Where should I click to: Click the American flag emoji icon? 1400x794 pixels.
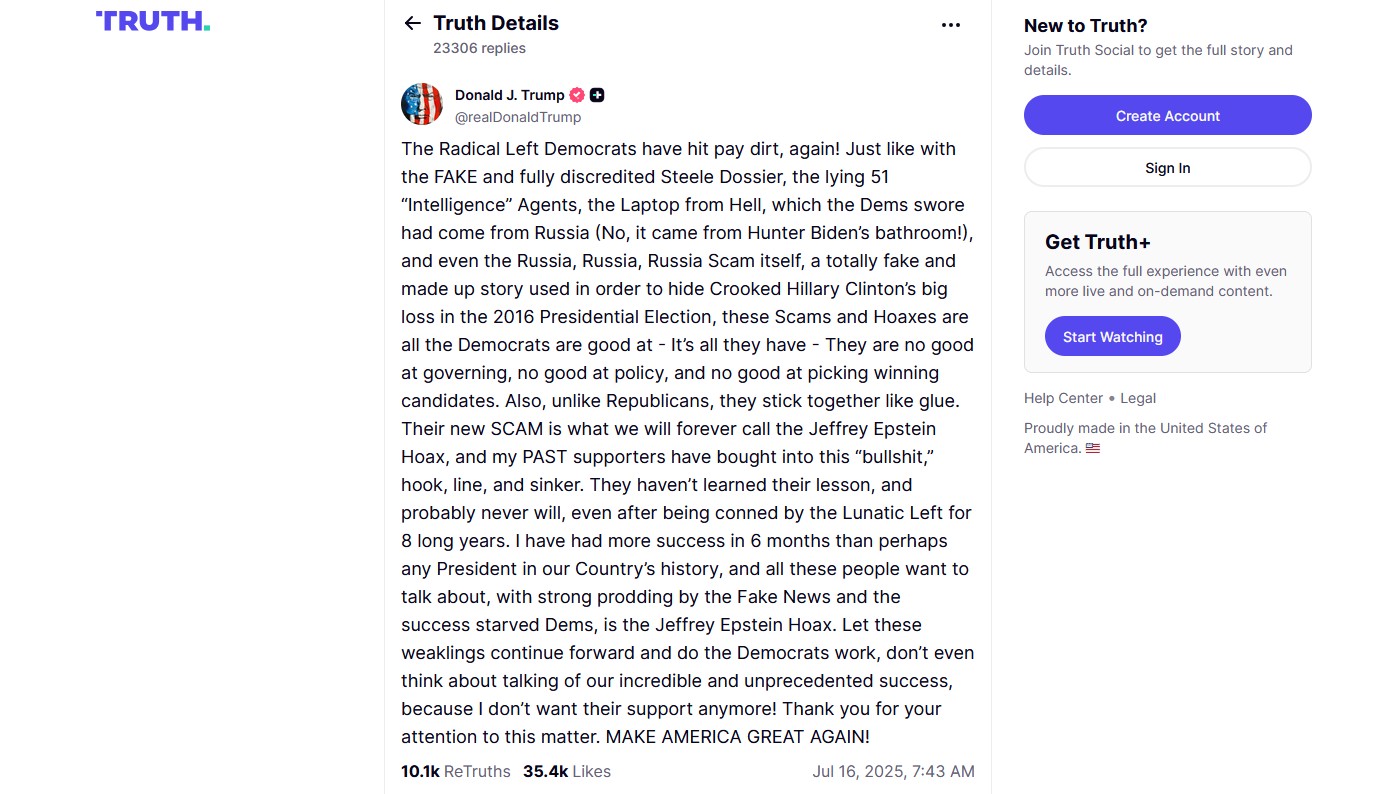(1093, 449)
